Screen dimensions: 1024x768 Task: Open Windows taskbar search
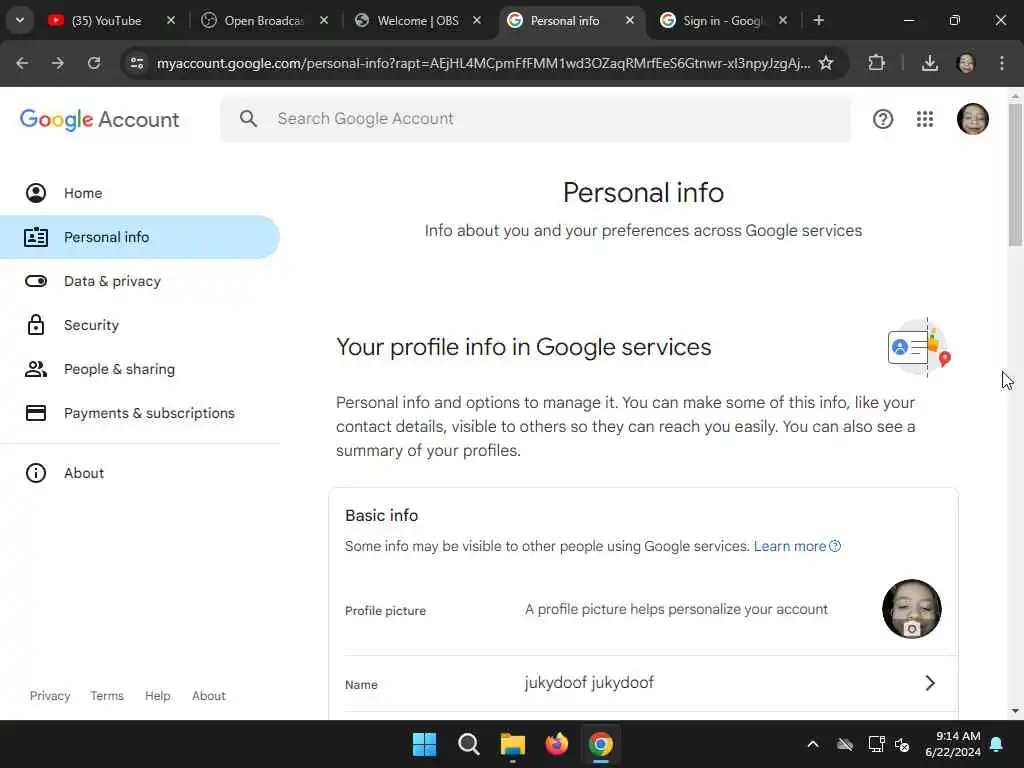[x=468, y=744]
